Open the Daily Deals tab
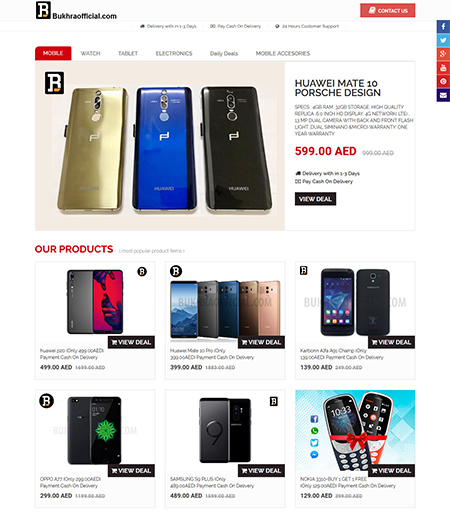 (x=224, y=53)
